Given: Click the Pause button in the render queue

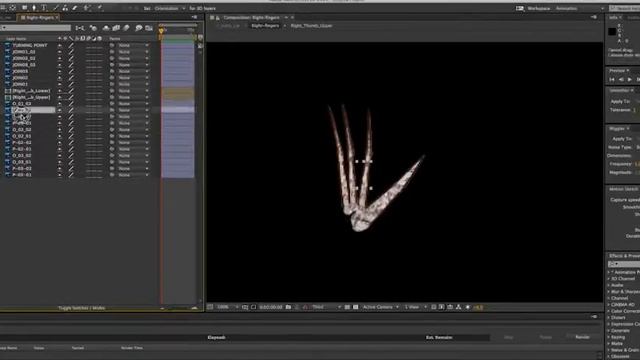Looking at the screenshot, I should coord(546,337).
